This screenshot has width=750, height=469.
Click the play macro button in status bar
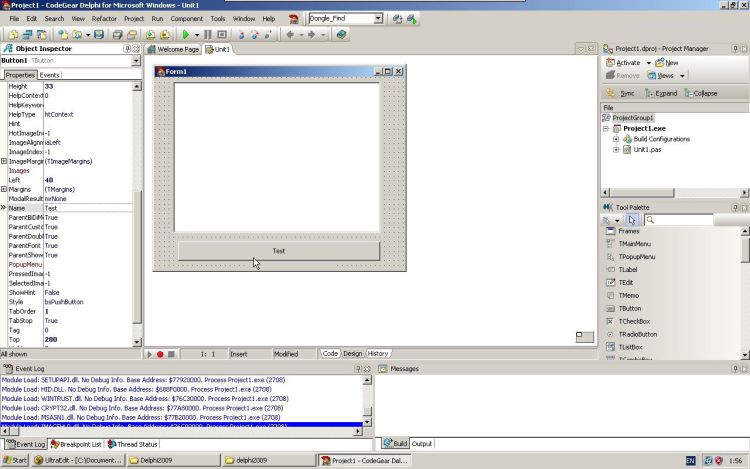coord(149,354)
